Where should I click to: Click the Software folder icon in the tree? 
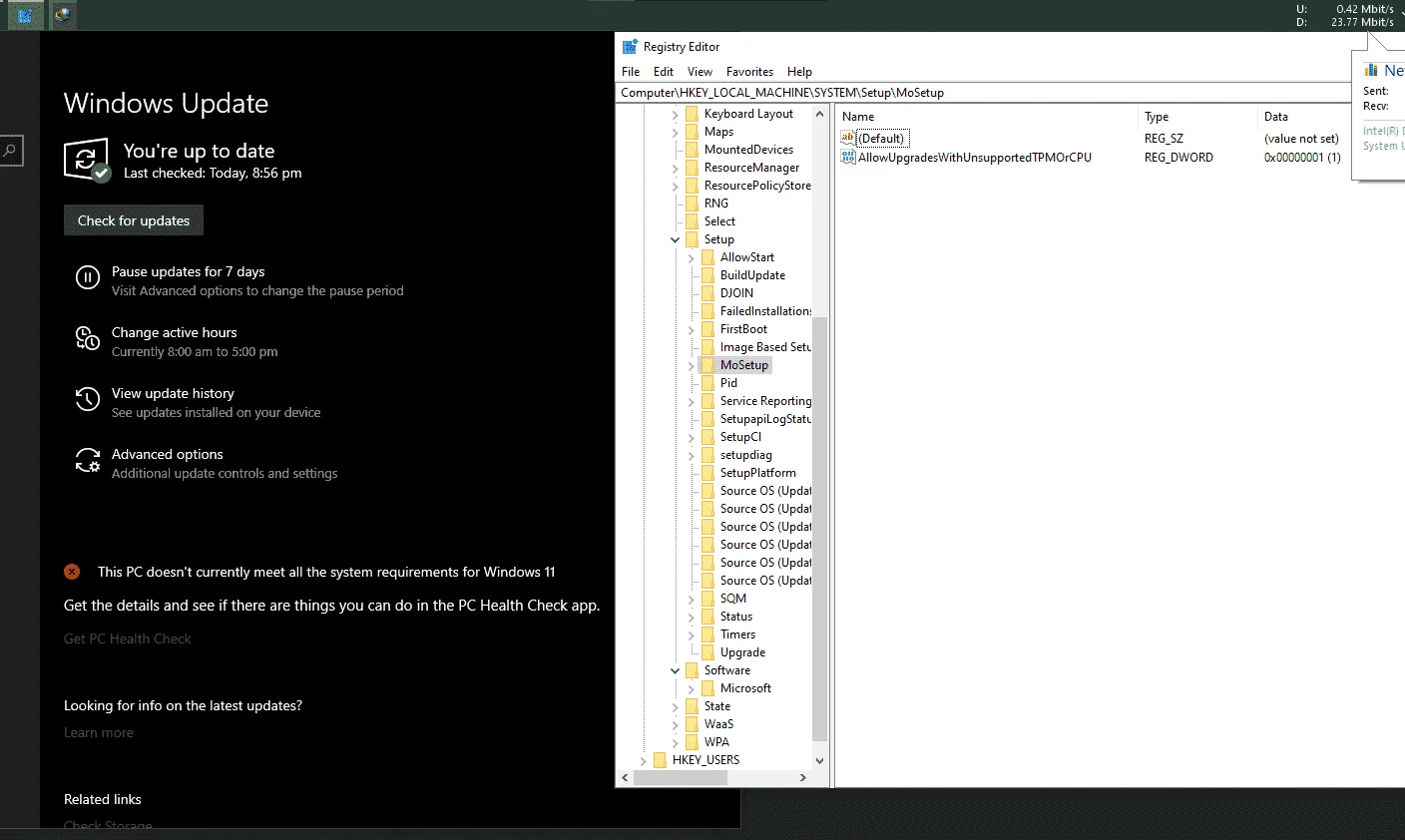click(692, 670)
